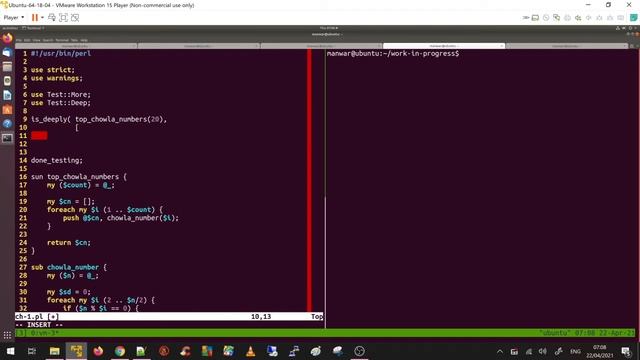Viewport: 640px width, 360px height.
Task: Open Windows Task View
Action: [32, 351]
